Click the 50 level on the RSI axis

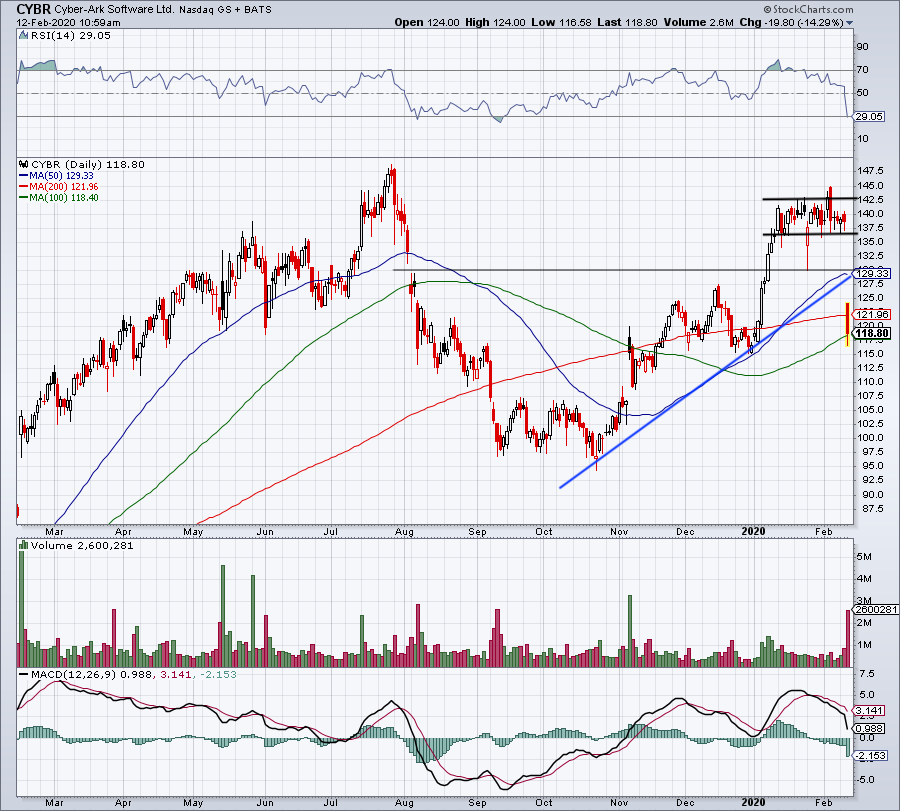coord(862,93)
